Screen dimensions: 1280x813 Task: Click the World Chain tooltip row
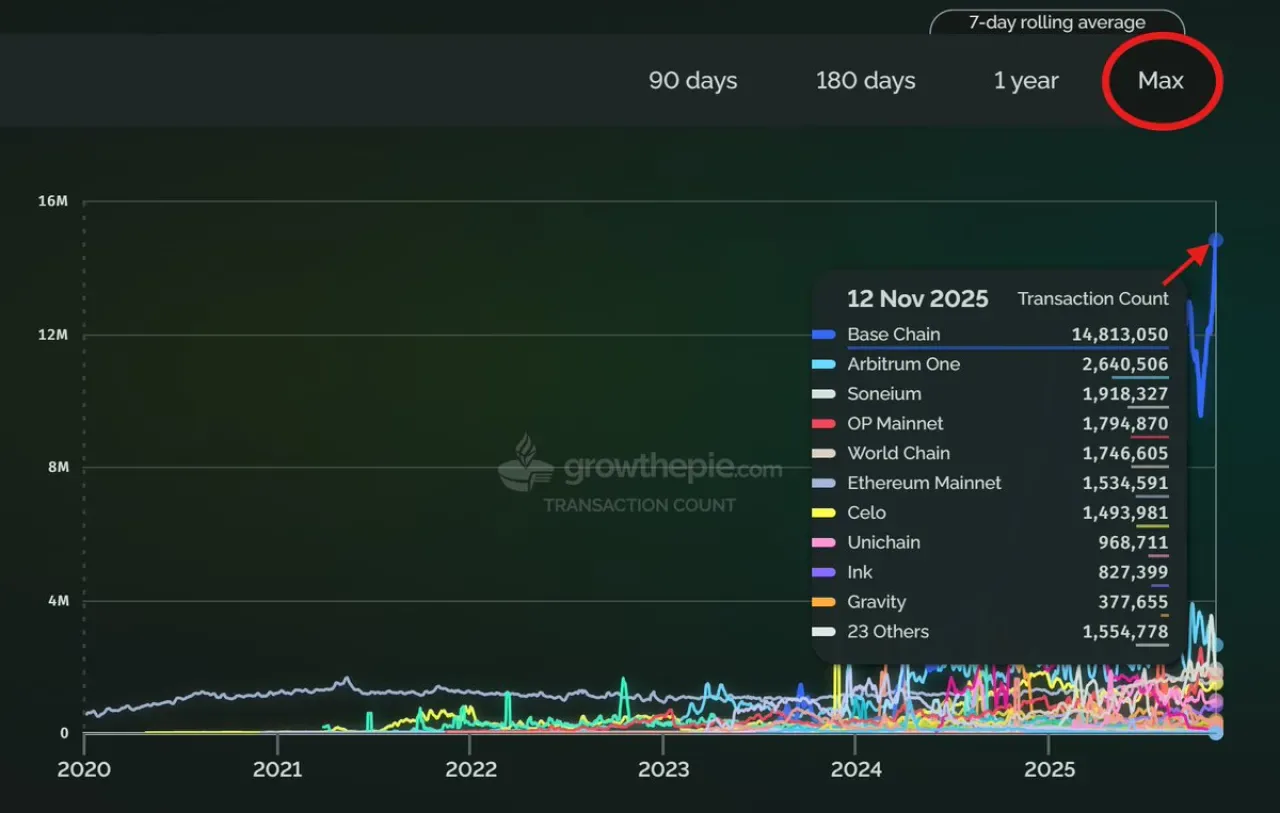[x=990, y=454]
